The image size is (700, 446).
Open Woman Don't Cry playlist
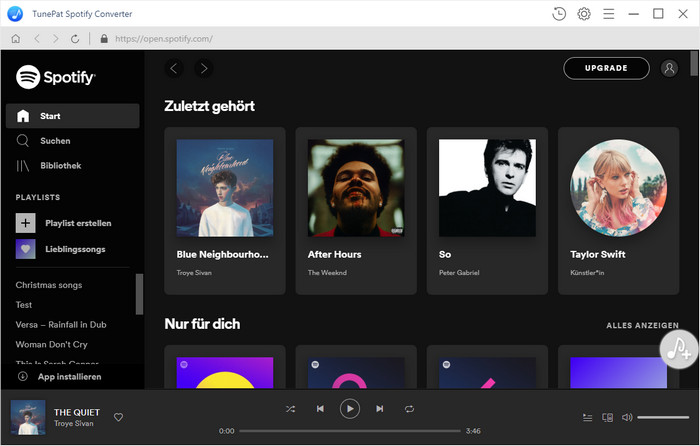[51, 344]
